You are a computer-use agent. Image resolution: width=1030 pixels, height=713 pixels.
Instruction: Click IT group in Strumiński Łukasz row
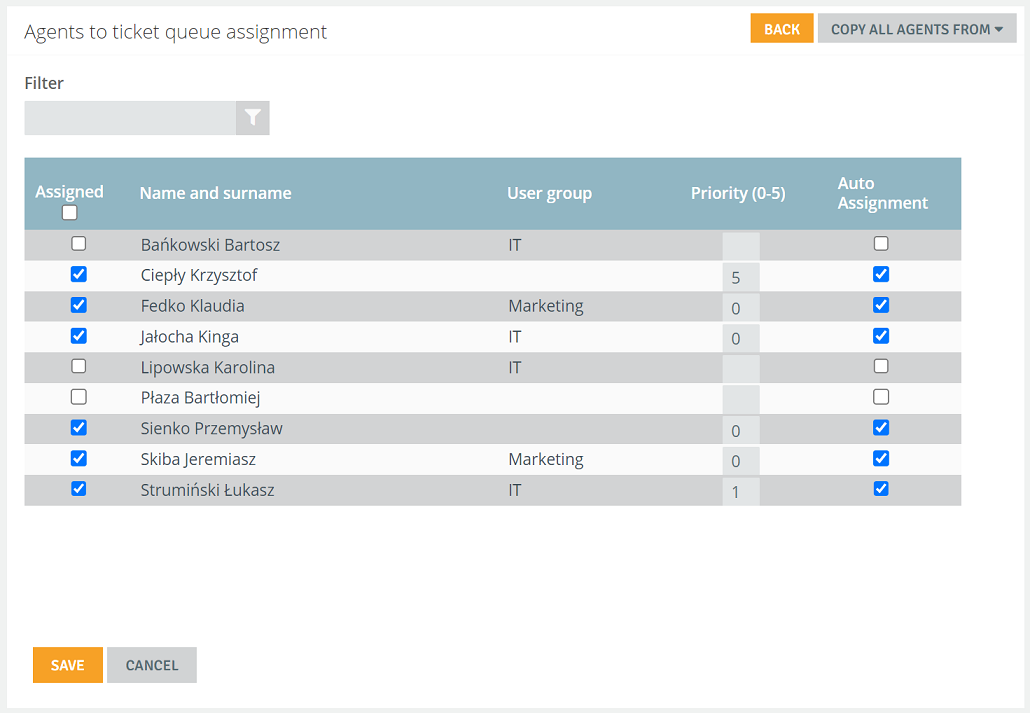[x=514, y=490]
